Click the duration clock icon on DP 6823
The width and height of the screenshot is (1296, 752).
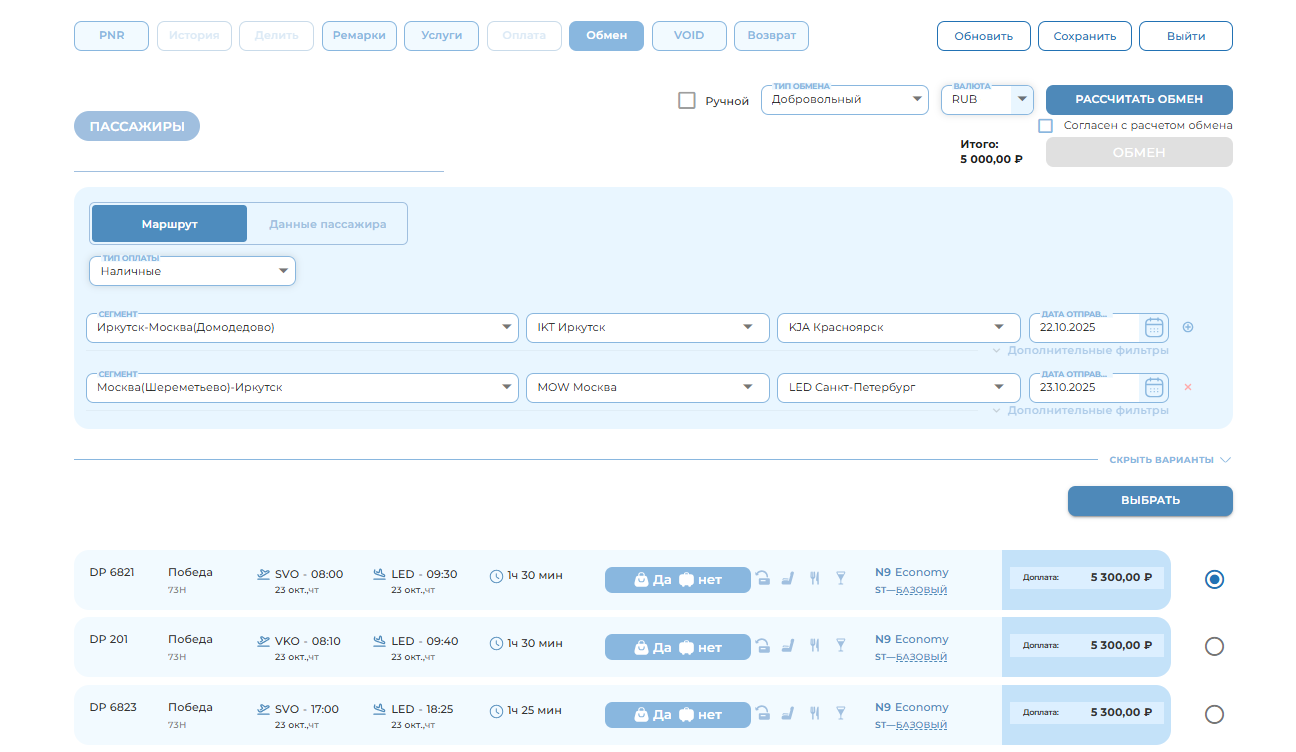pos(495,711)
